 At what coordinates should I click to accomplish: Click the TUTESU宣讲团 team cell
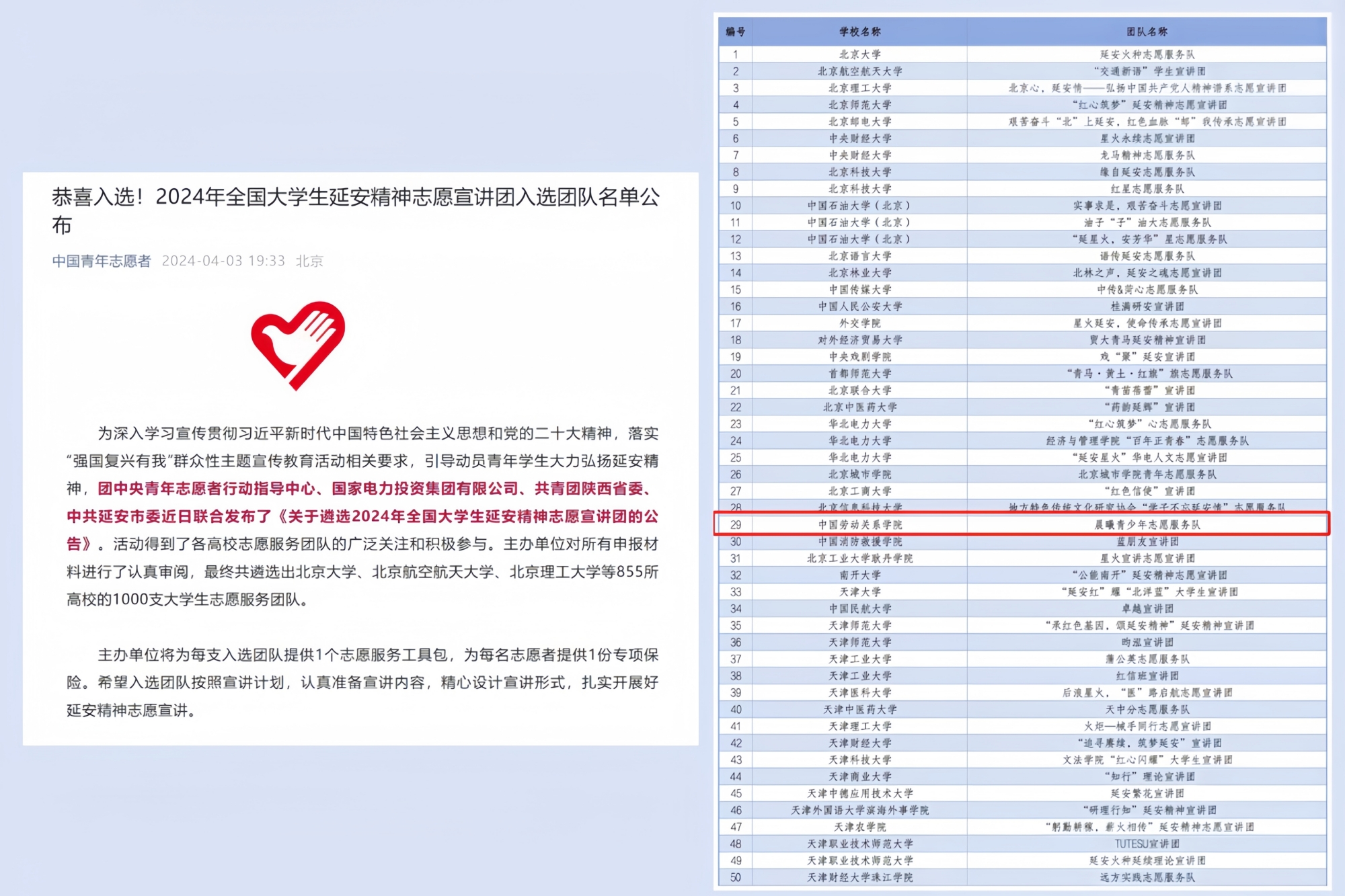pos(1147,844)
